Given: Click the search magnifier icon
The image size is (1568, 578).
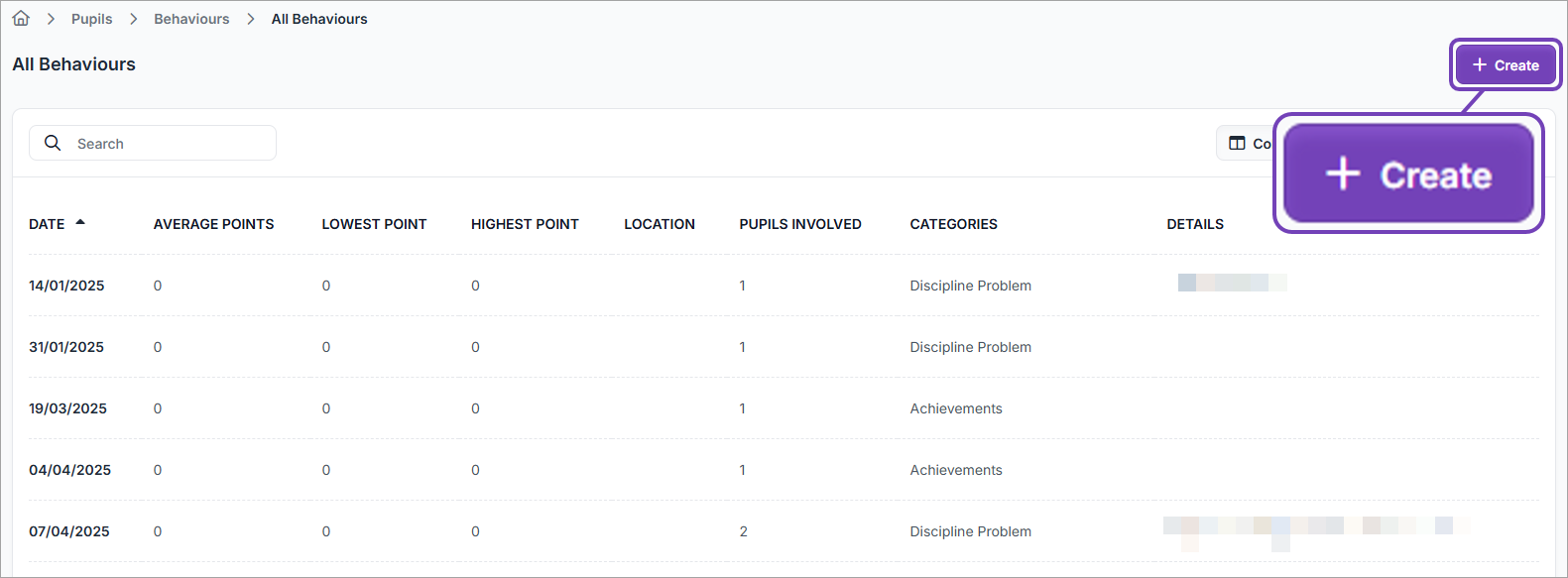Looking at the screenshot, I should pyautogui.click(x=53, y=143).
